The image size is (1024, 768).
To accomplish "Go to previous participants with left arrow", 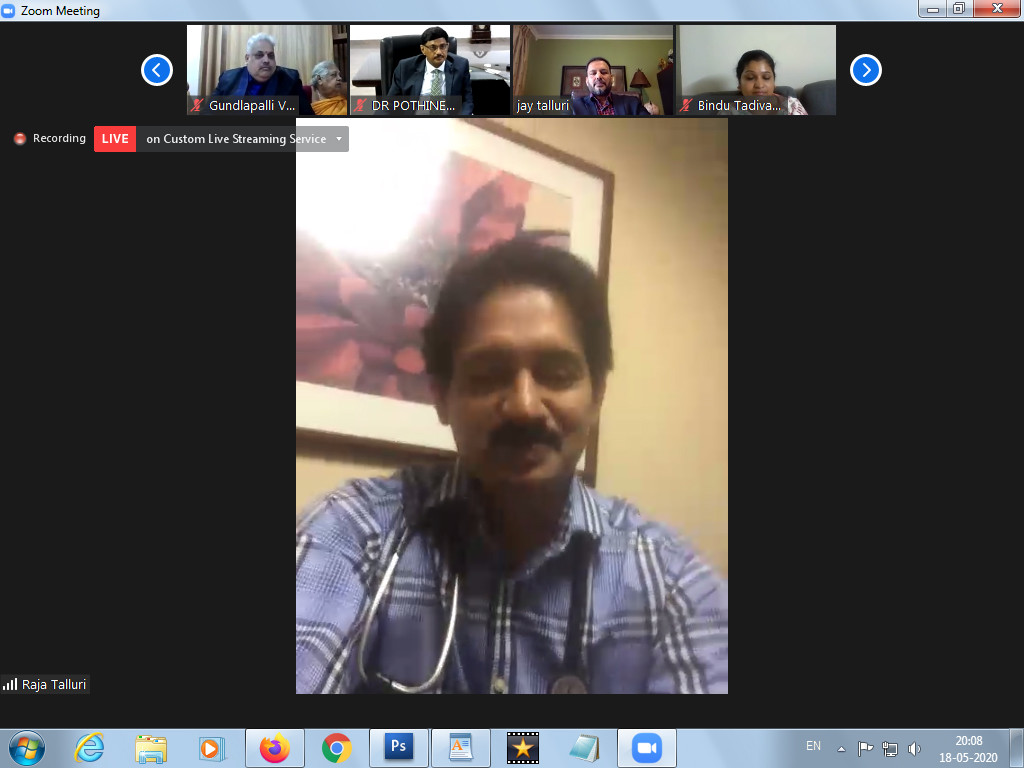I will pyautogui.click(x=157, y=70).
